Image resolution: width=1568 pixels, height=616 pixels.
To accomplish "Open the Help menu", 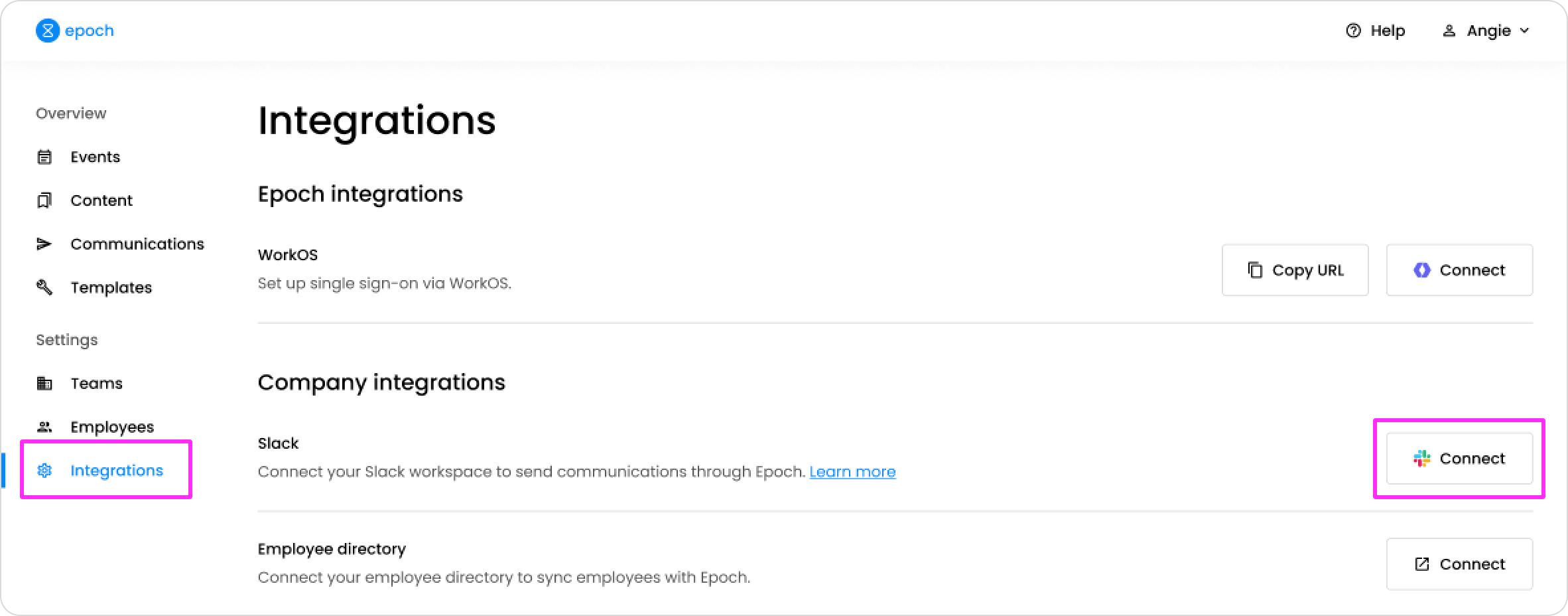I will tap(1376, 31).
